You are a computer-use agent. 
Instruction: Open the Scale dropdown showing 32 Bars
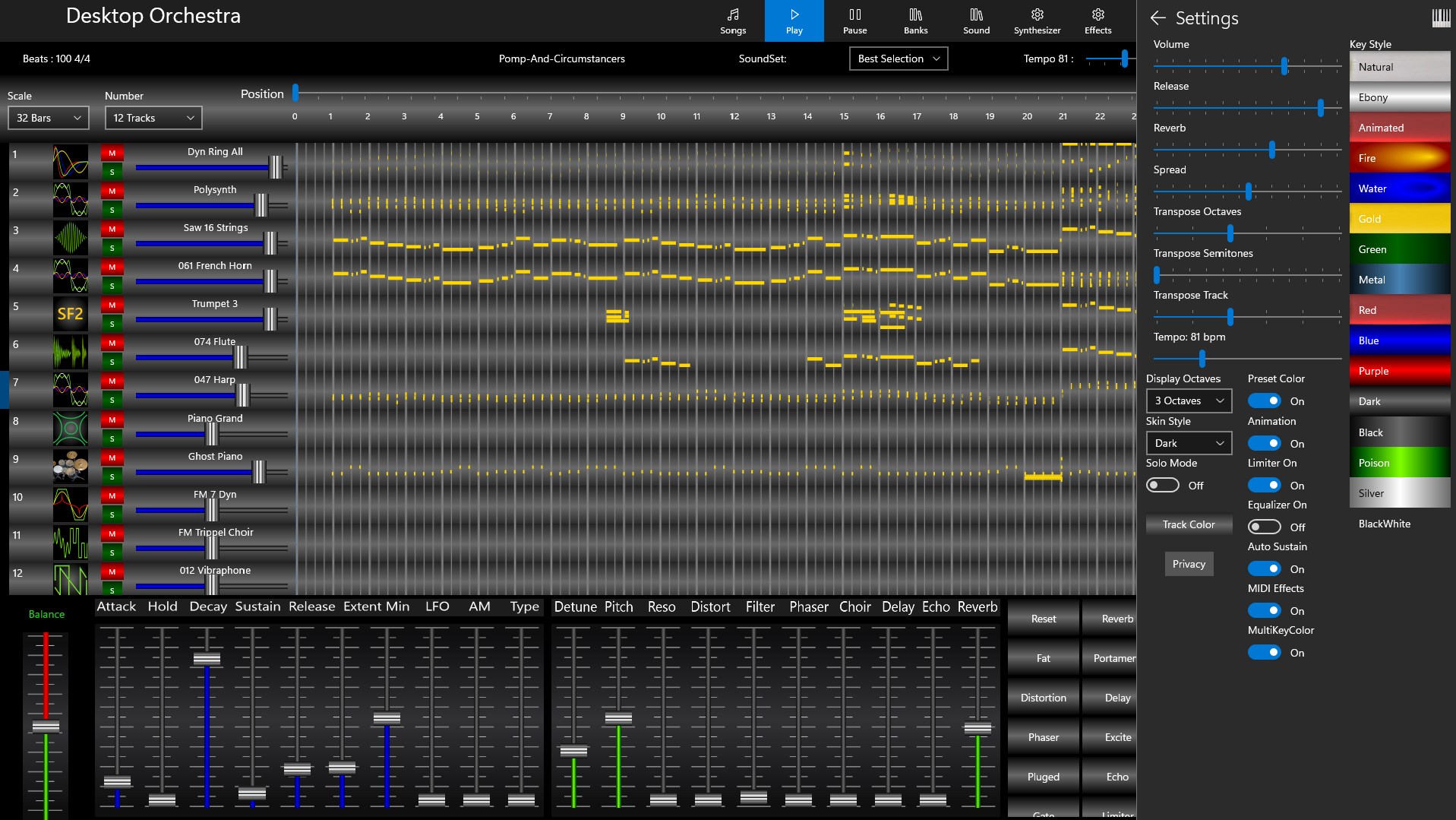click(x=48, y=118)
